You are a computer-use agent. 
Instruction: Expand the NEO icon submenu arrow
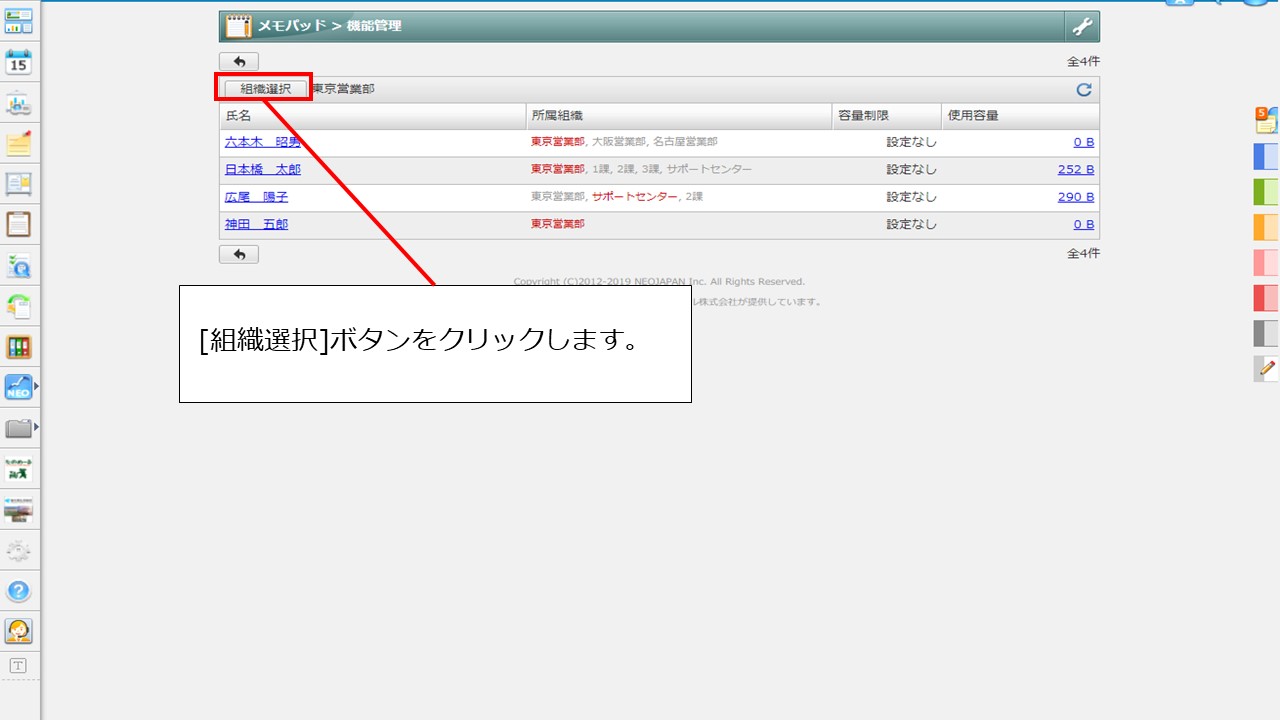click(x=37, y=386)
